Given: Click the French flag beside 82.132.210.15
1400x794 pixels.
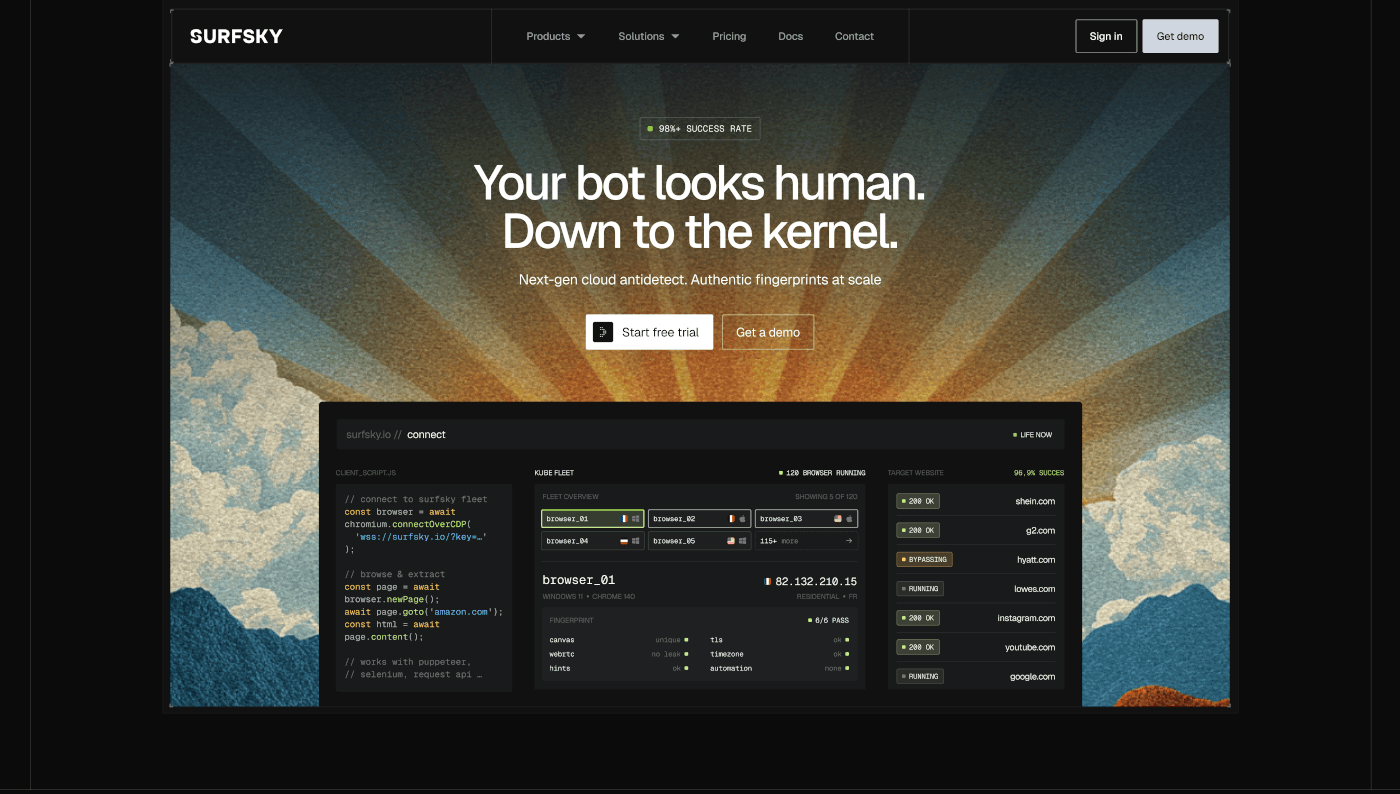Looking at the screenshot, I should point(768,581).
